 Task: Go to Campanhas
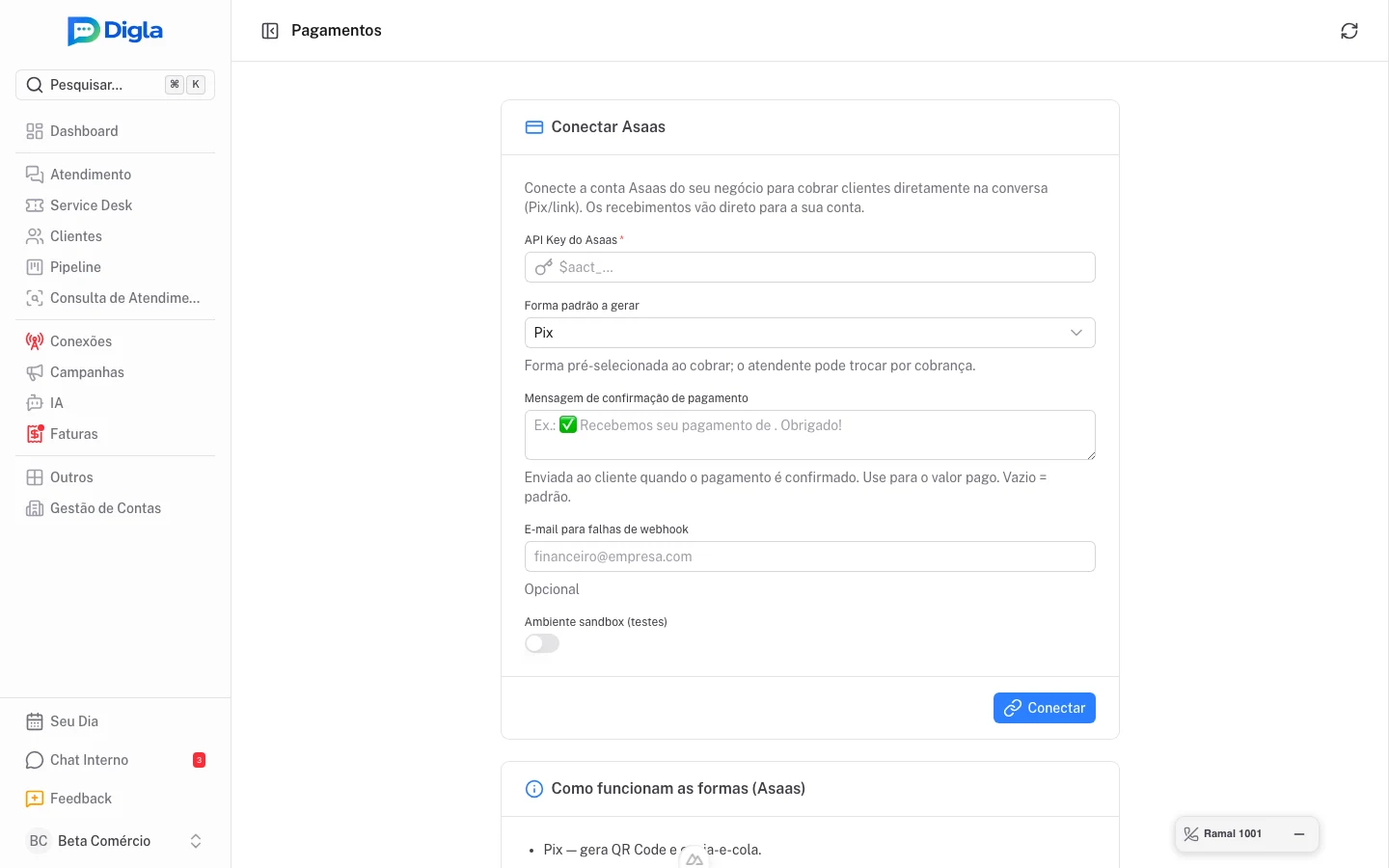(115, 372)
